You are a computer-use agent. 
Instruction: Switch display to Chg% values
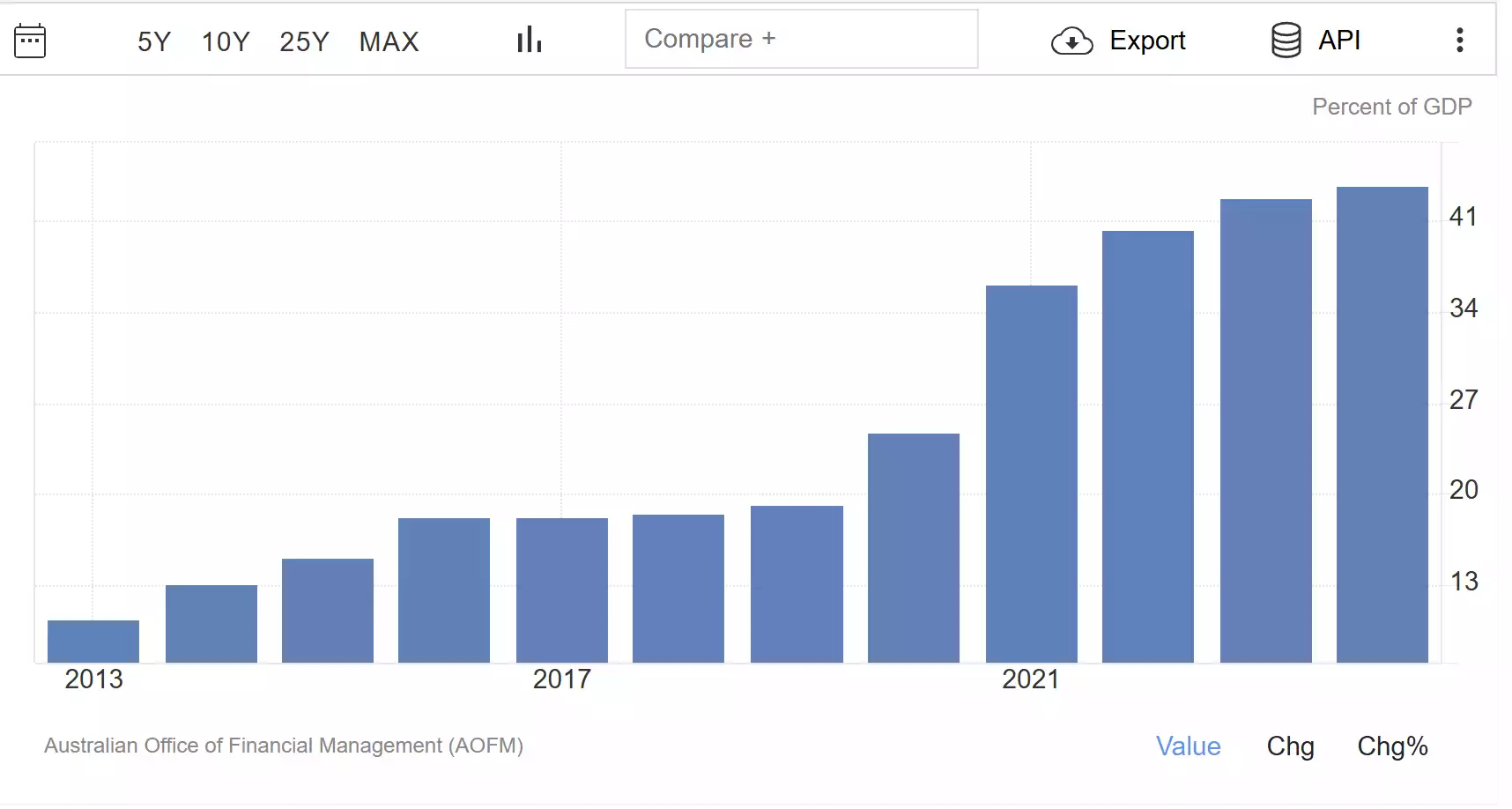1393,746
